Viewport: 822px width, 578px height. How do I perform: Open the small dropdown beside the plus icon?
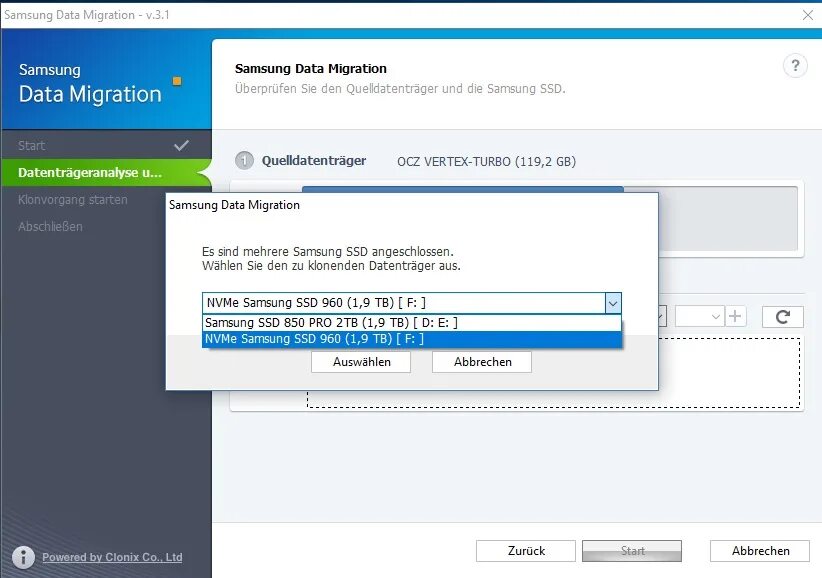tap(699, 316)
